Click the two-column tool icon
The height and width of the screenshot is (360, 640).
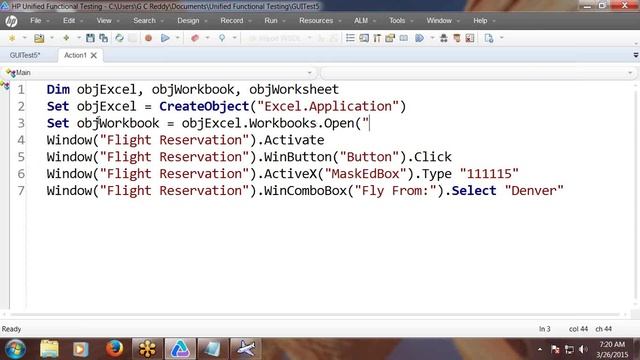pos(377,38)
